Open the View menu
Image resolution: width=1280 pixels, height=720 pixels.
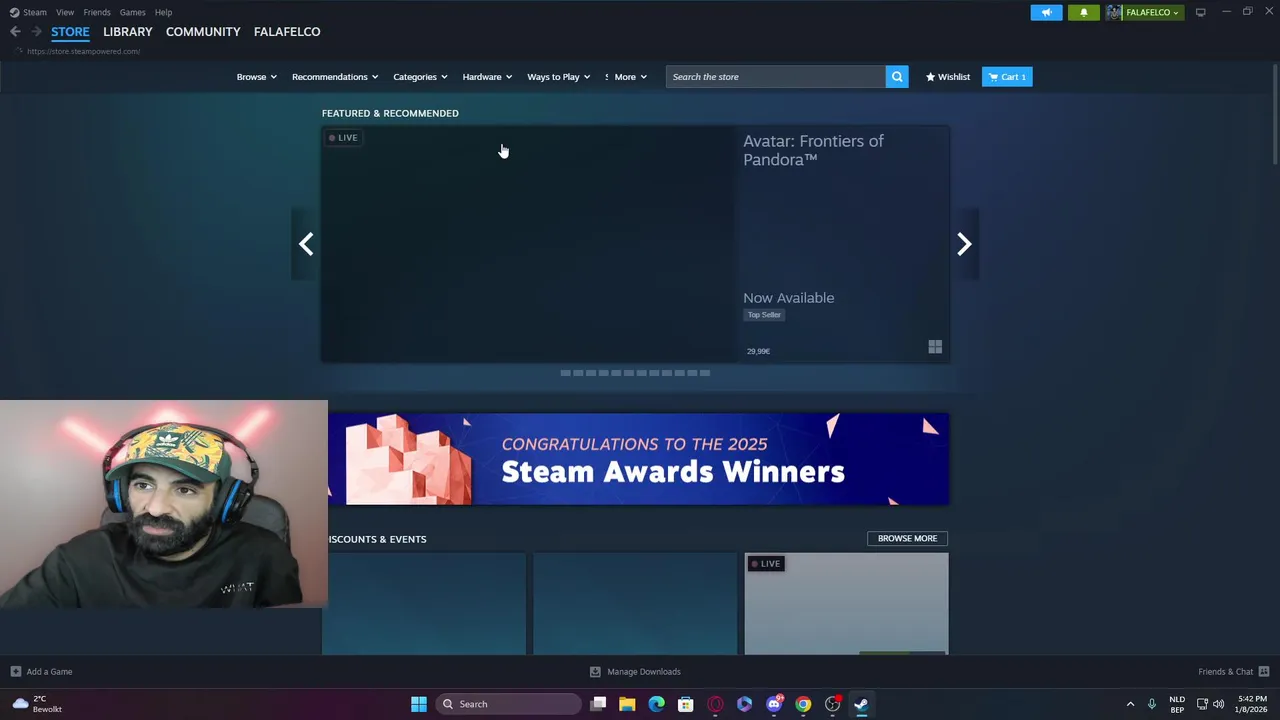tap(65, 12)
